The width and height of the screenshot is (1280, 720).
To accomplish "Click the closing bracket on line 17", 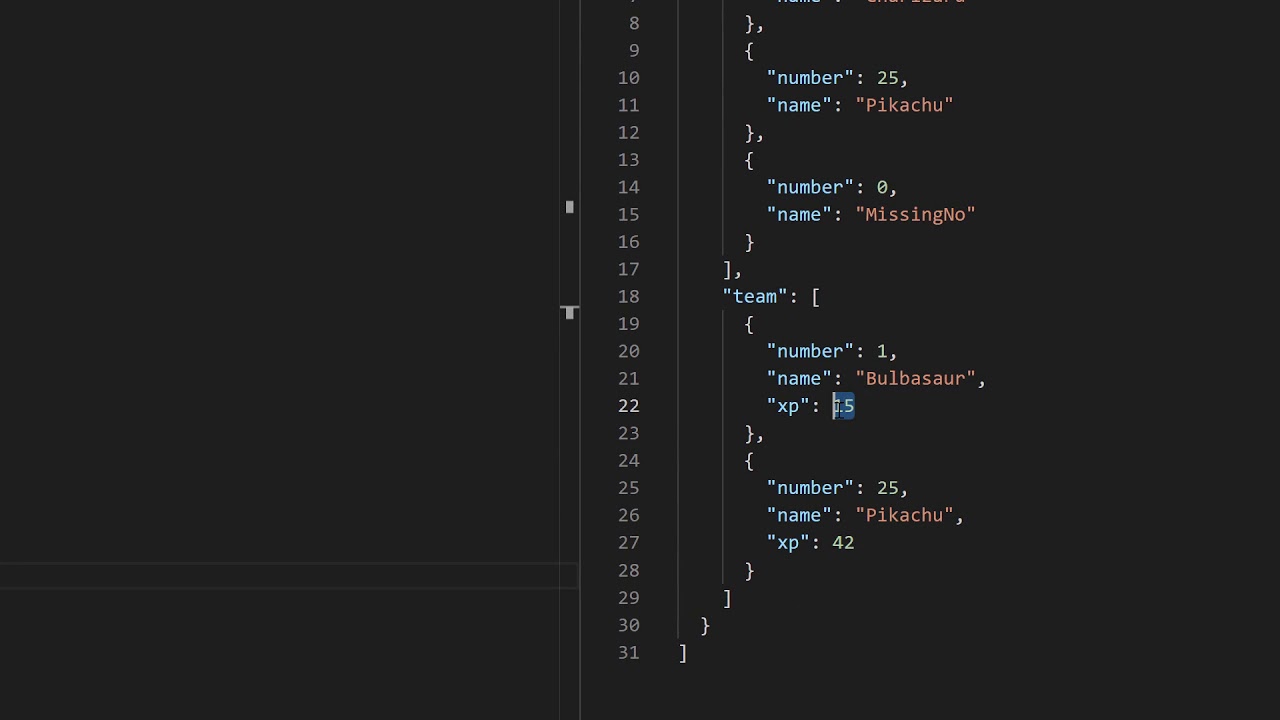I will (728, 269).
